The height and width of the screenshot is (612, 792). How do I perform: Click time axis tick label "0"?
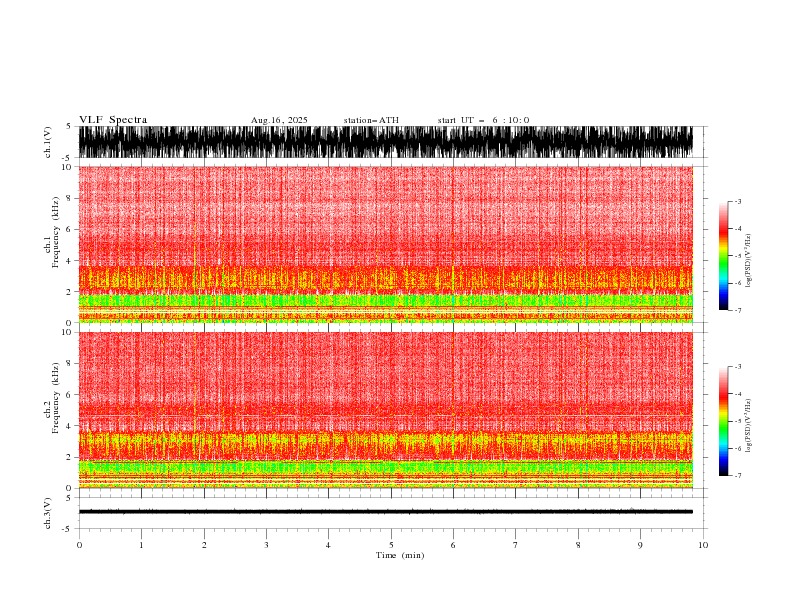coord(79,545)
